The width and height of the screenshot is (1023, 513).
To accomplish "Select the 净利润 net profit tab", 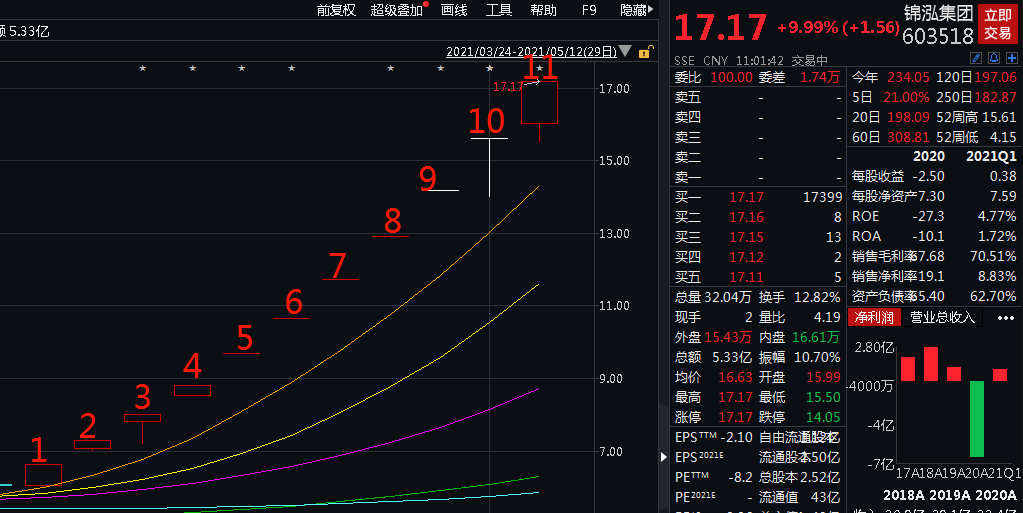I will (874, 317).
